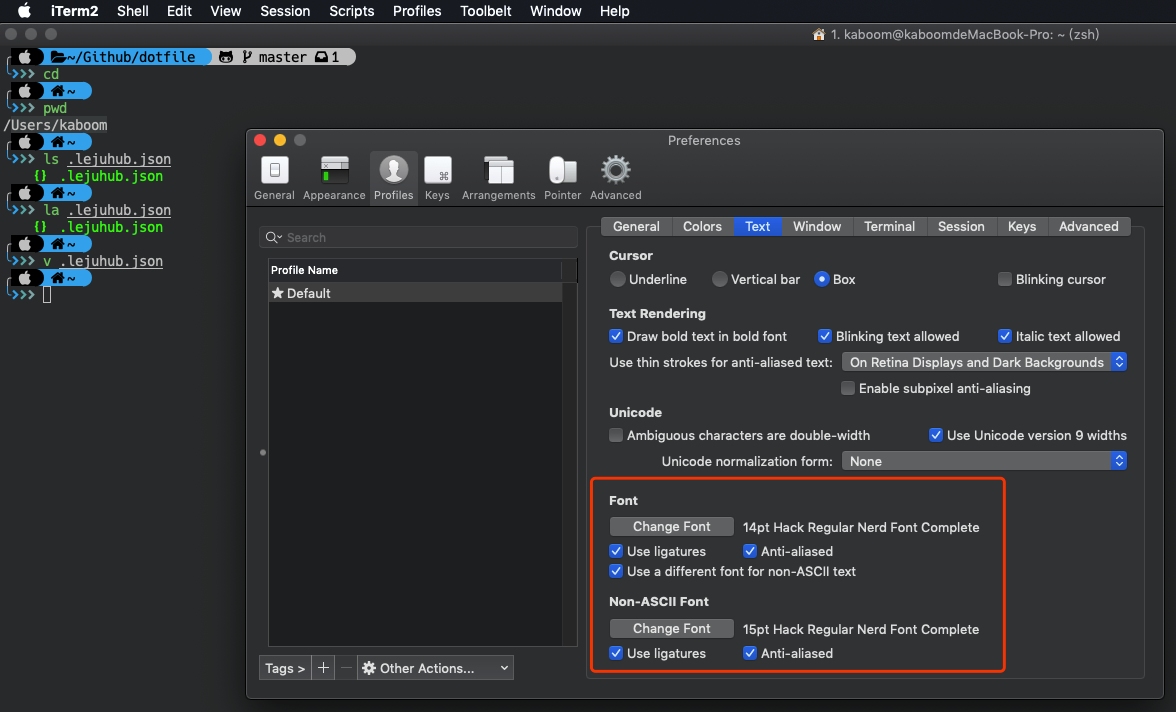Screen dimensions: 1176x712
Task: Toggle Use ligatures under Font section
Action: tap(616, 551)
